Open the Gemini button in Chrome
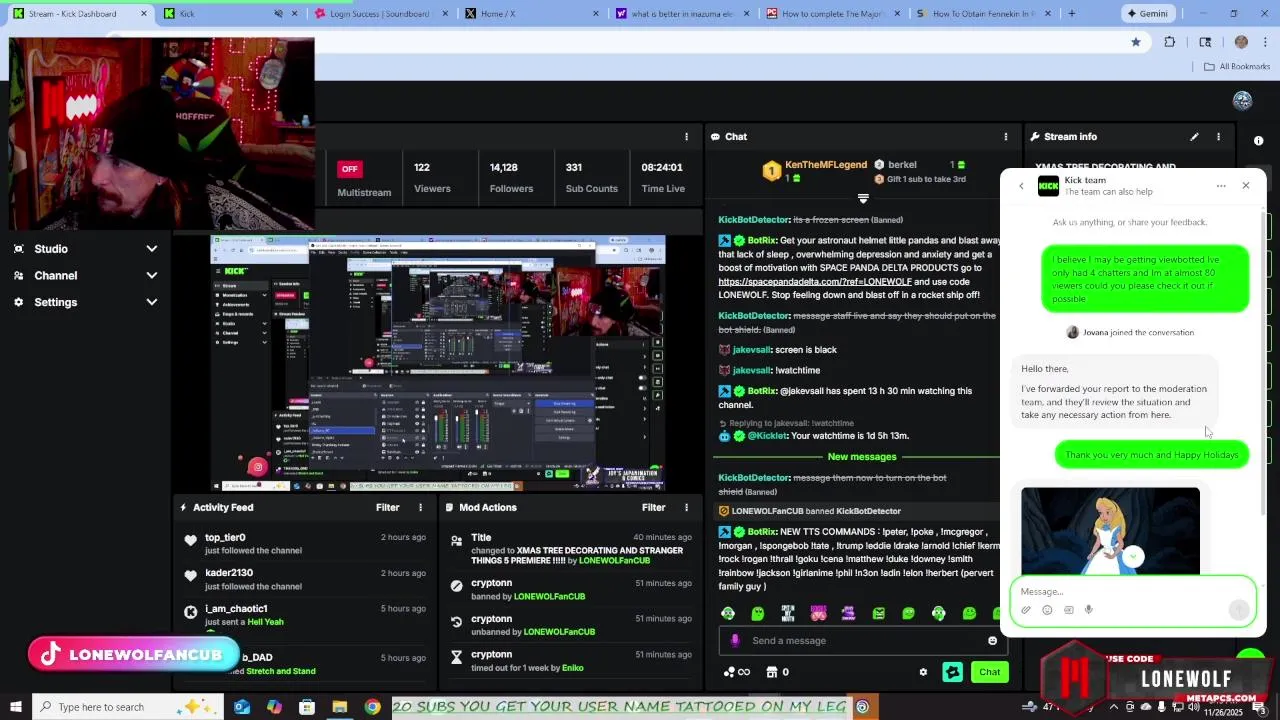1280x720 pixels. [x=1148, y=14]
